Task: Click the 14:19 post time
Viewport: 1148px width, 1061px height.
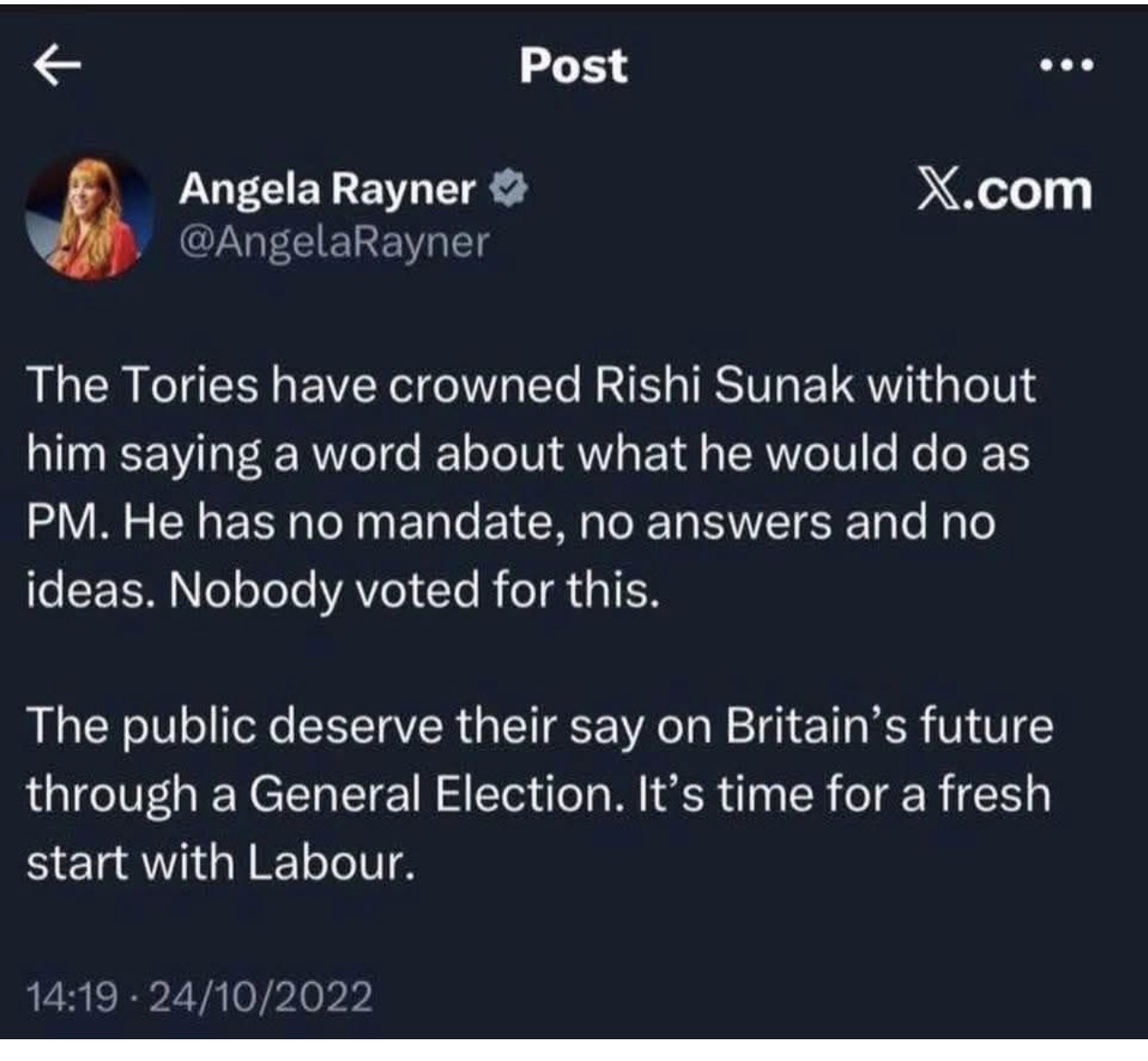Action: [72, 995]
